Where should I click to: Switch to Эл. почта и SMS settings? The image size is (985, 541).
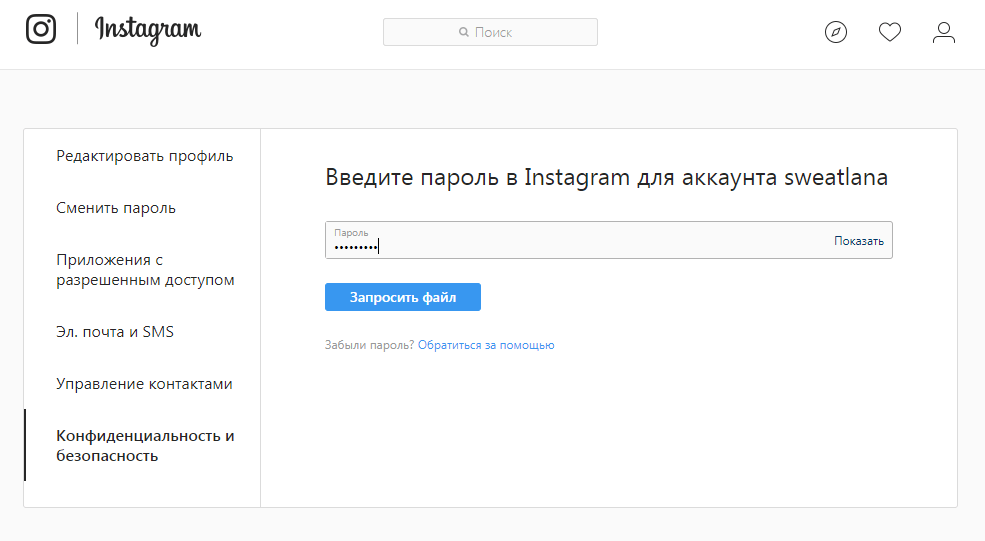click(x=115, y=332)
